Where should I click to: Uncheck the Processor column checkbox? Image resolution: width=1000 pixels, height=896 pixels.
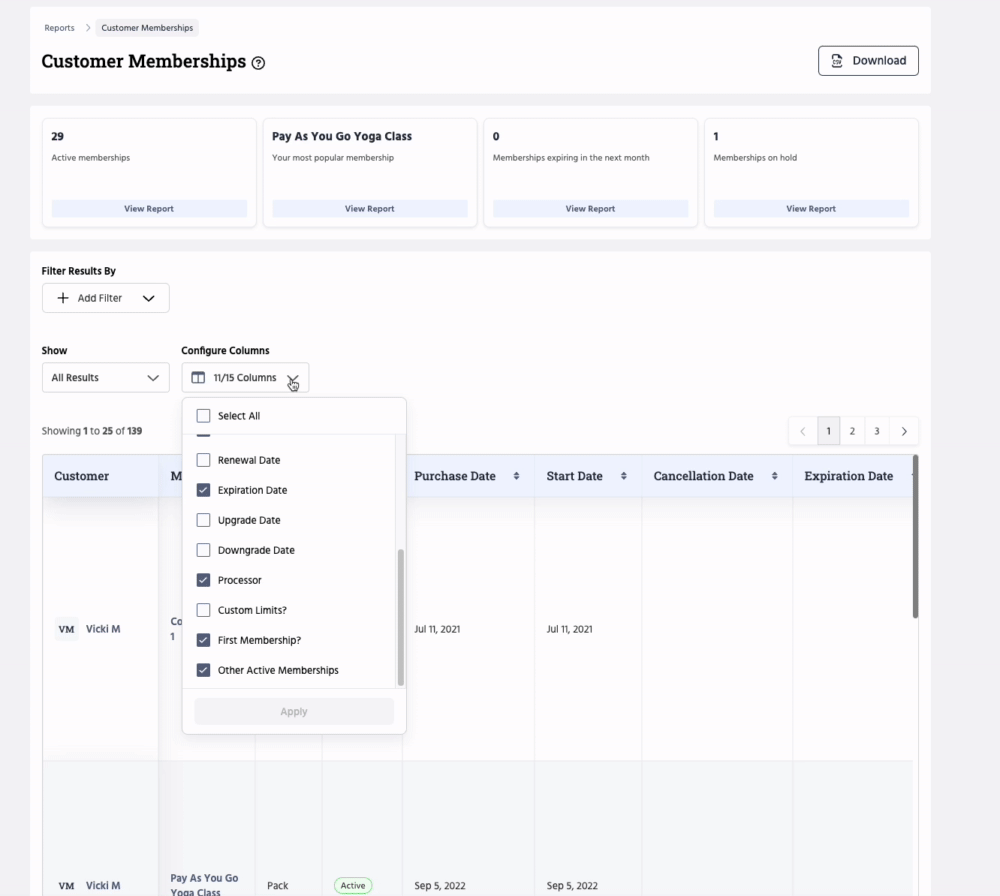tap(204, 580)
